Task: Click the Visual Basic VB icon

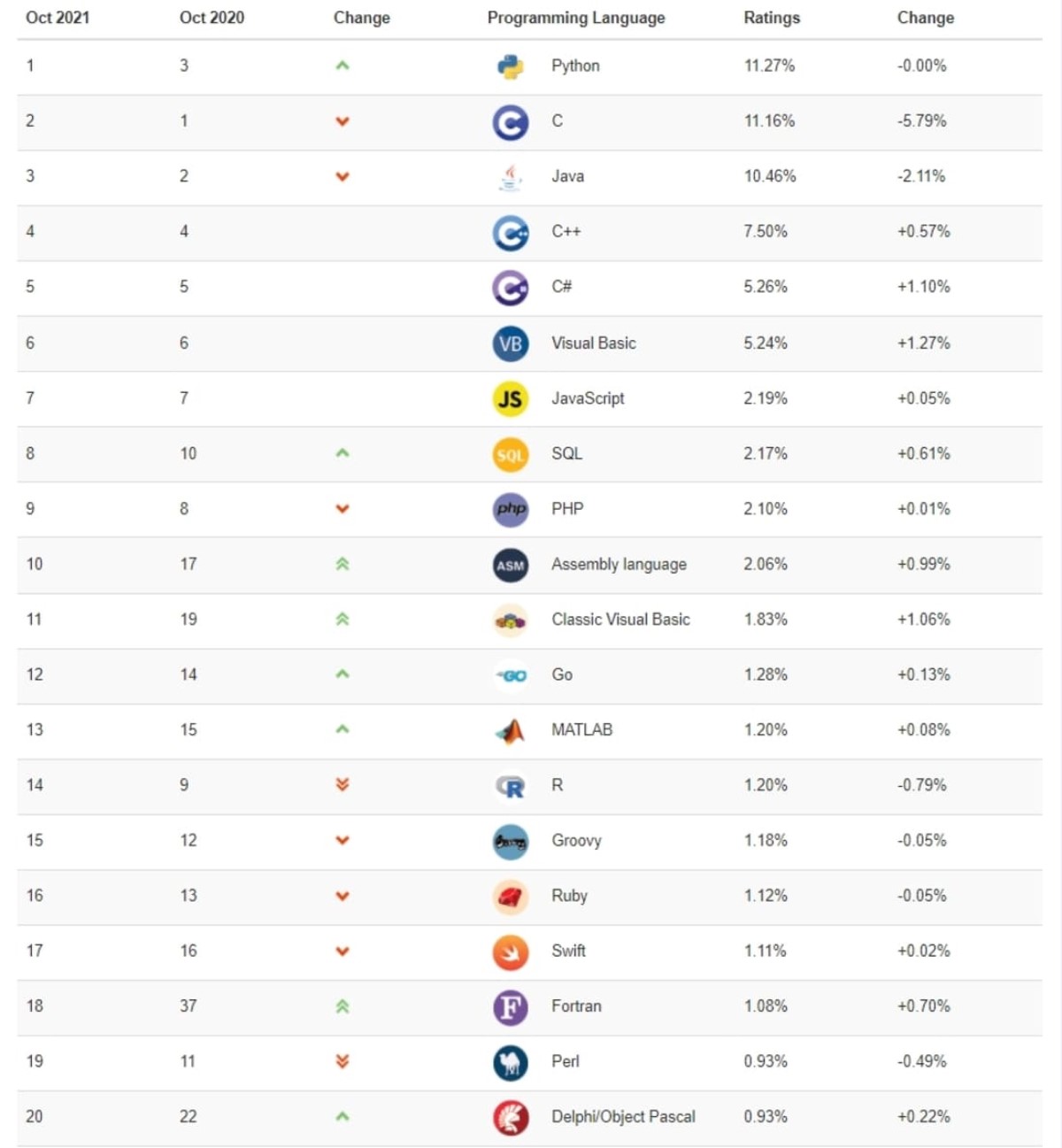Action: click(x=511, y=343)
